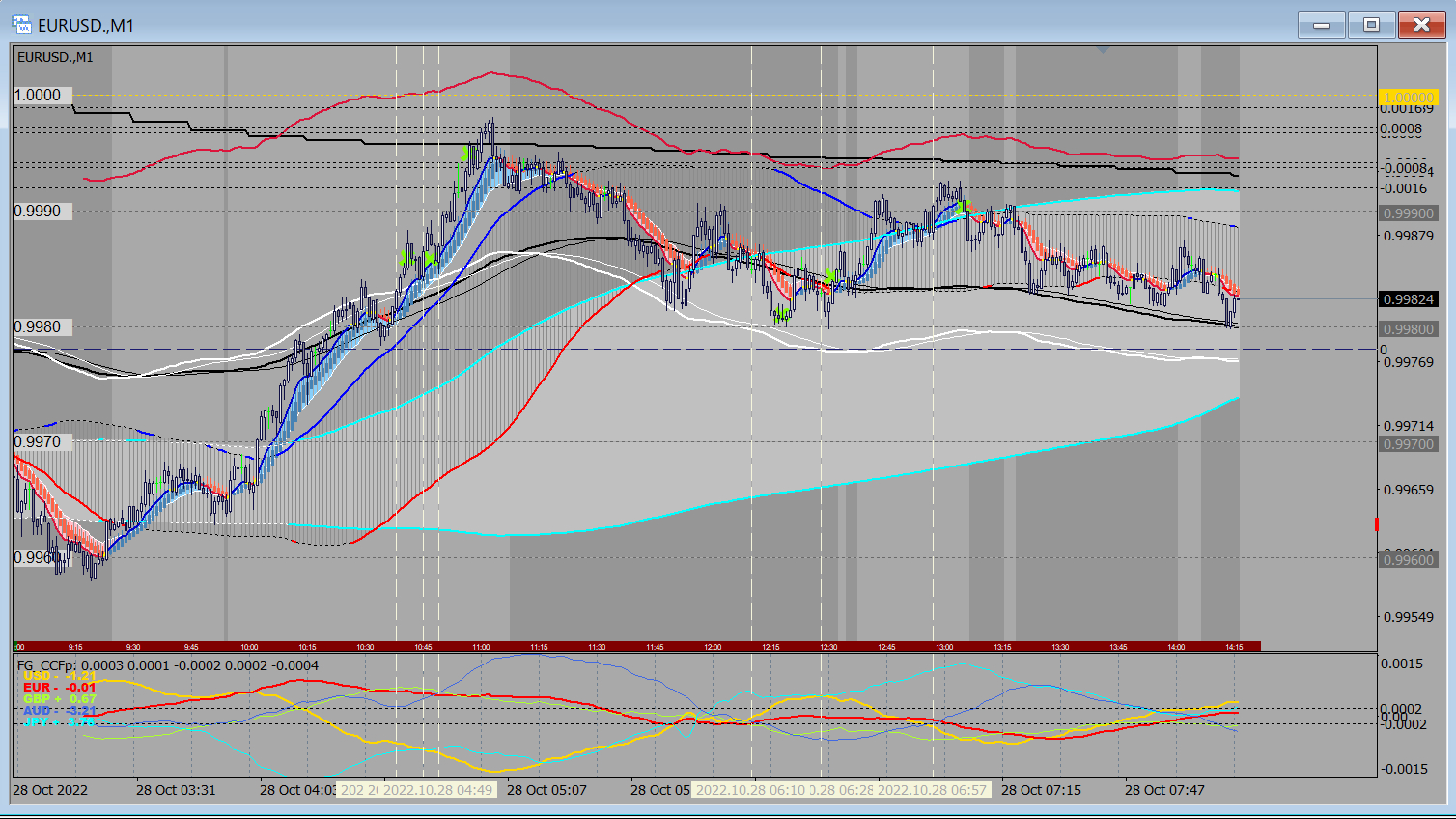The width and height of the screenshot is (1456, 819).
Task: Maximize the EURUSD M1 chart window
Action: tap(1371, 25)
